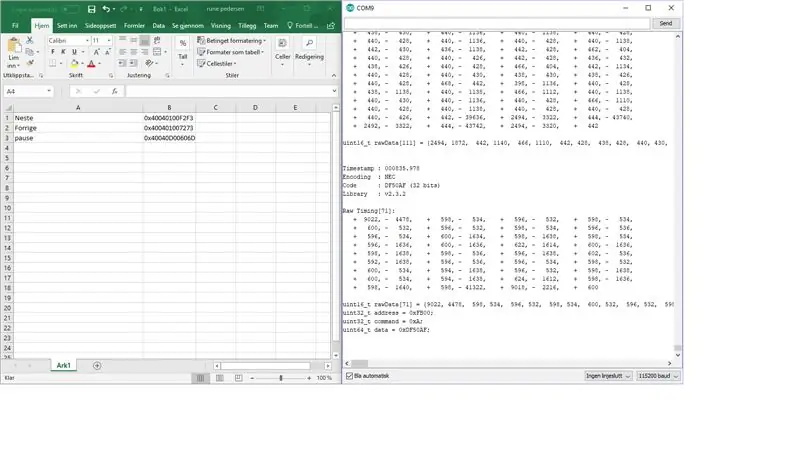Switch to the Sideoppsett tab
Viewport: 800px width, 465px height.
click(101, 26)
